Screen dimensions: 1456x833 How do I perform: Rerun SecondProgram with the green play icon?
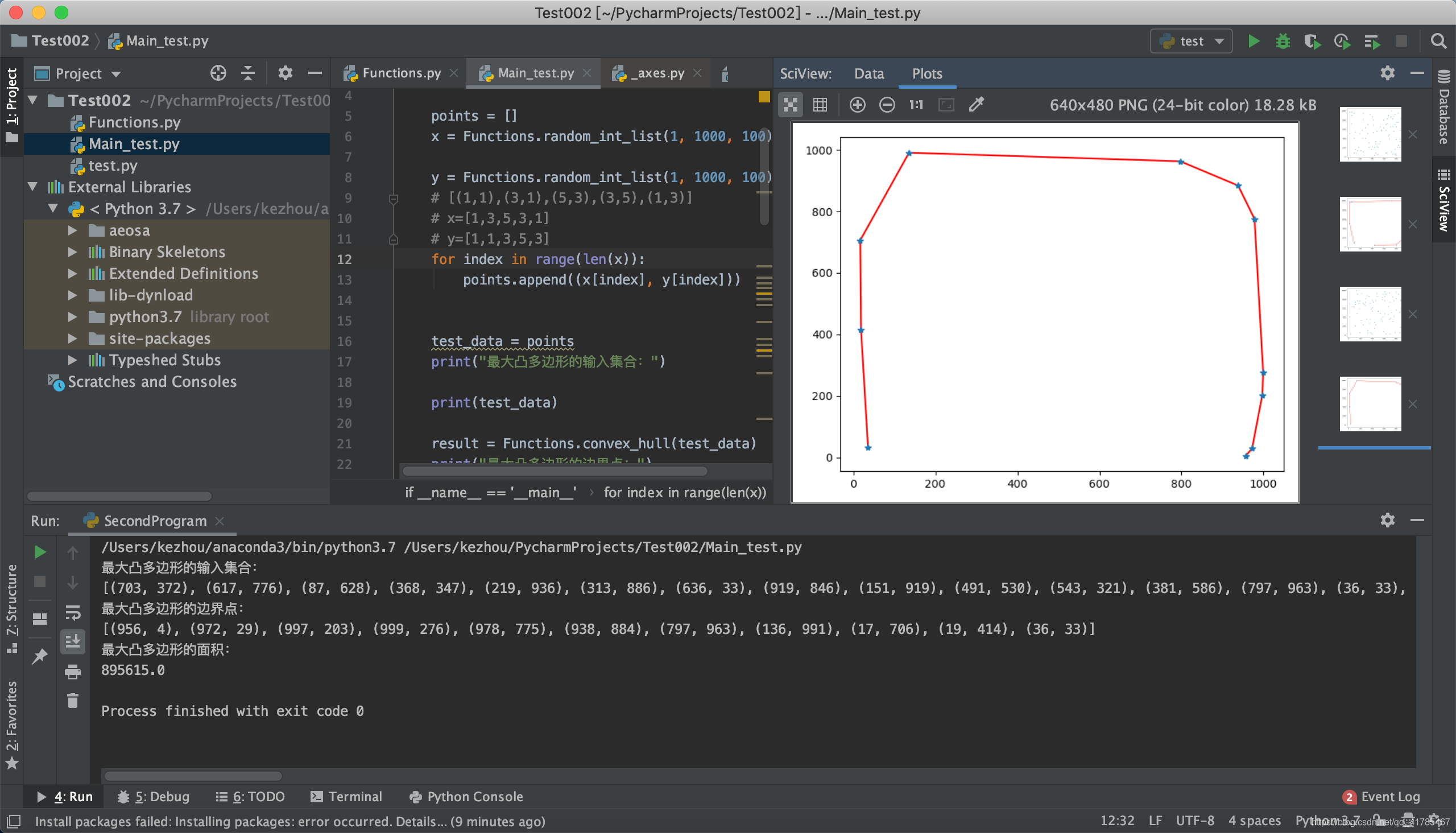tap(39, 551)
